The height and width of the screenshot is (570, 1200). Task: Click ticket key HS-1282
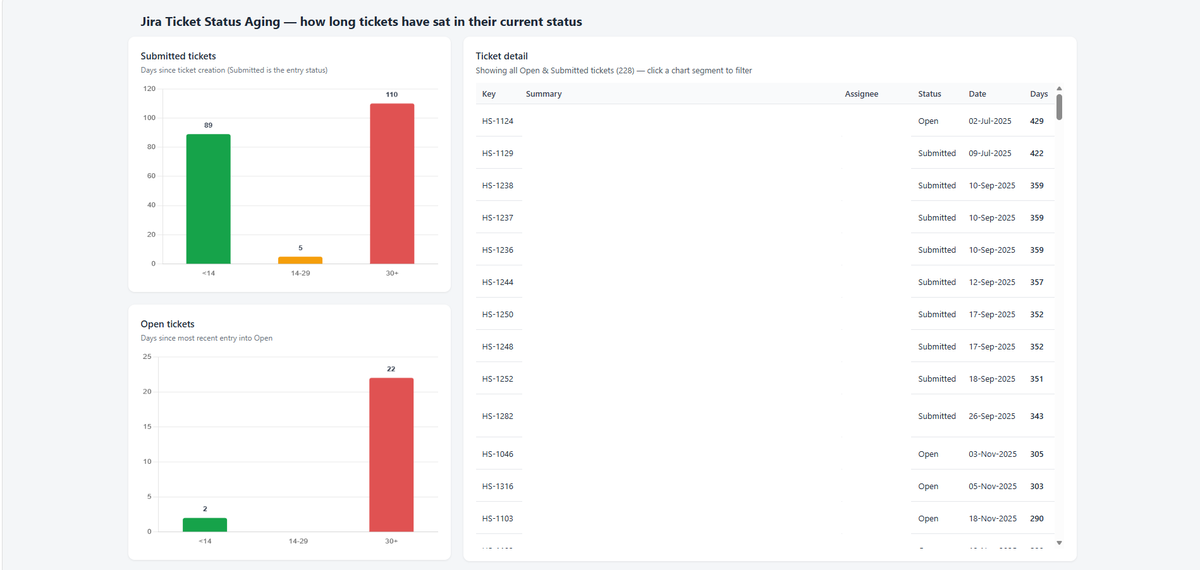tap(497, 416)
